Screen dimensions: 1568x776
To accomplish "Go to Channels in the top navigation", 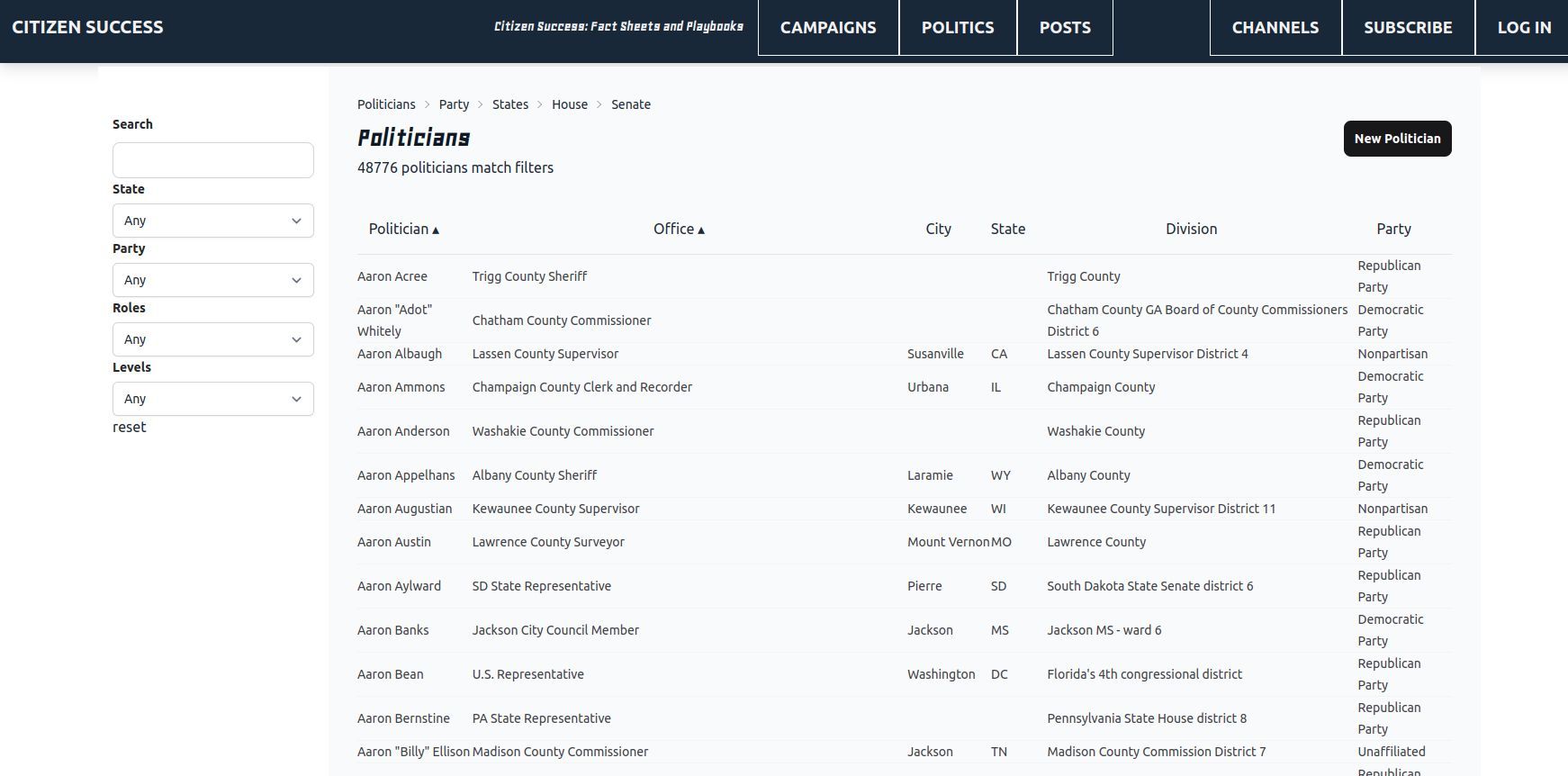I will 1275,28.
